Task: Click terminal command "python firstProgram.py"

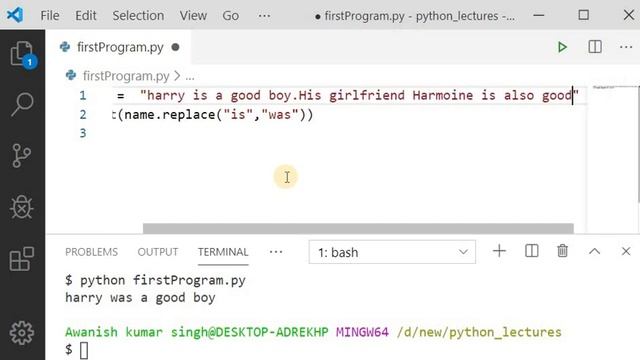Action: coord(163,280)
